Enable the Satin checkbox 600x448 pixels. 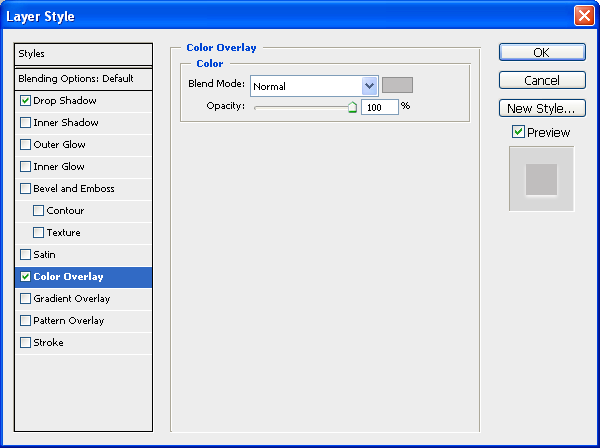(x=25, y=254)
